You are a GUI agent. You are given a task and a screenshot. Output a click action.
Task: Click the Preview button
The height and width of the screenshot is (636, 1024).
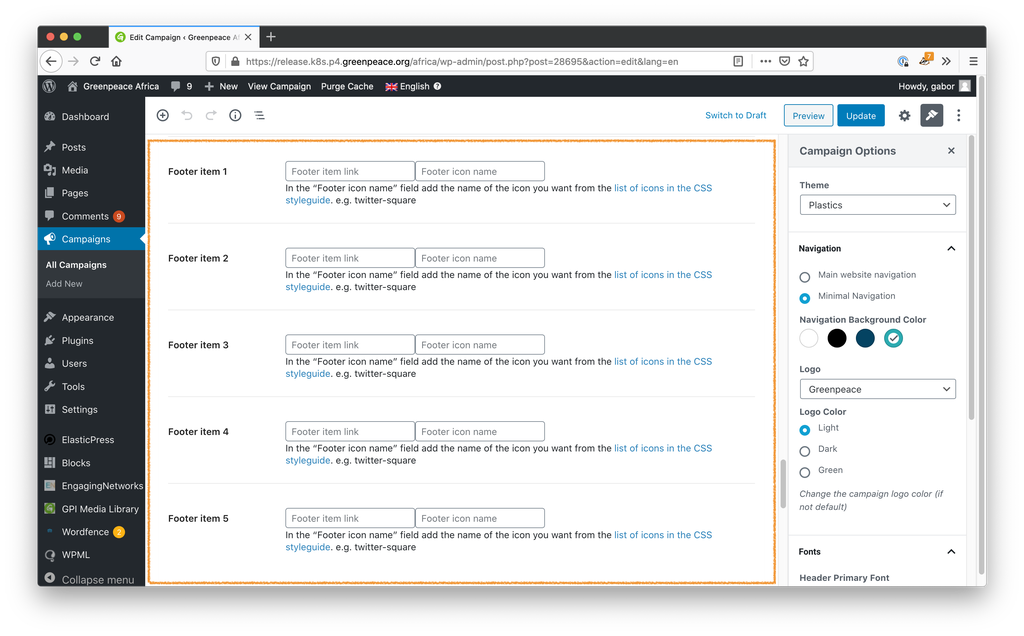tap(808, 116)
